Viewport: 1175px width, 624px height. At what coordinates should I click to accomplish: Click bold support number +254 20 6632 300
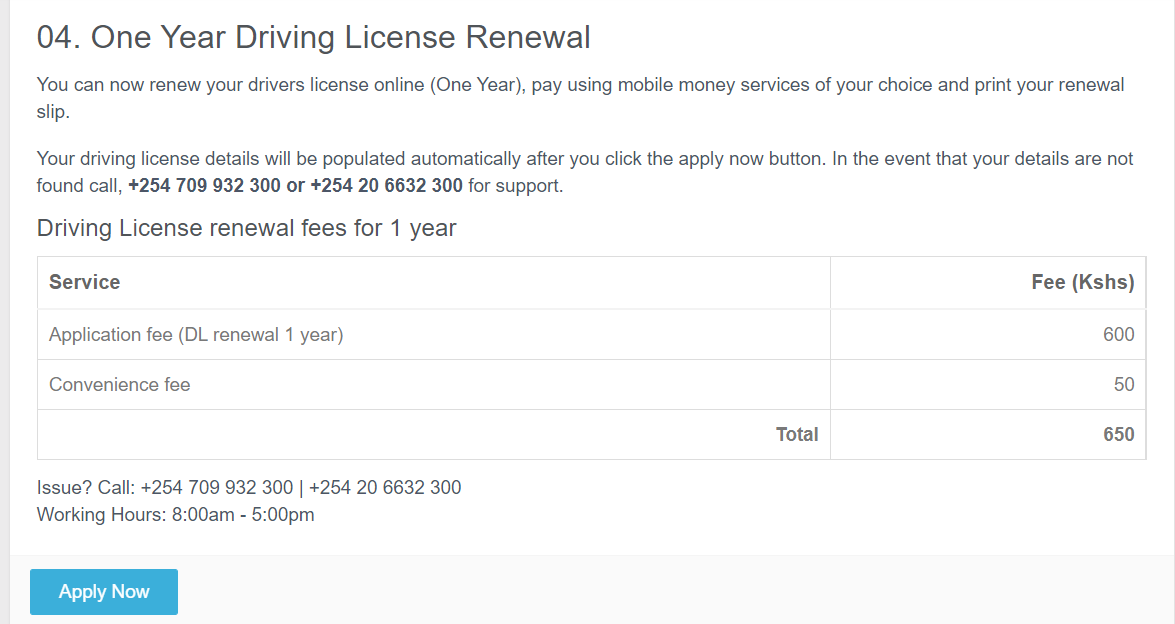(386, 186)
